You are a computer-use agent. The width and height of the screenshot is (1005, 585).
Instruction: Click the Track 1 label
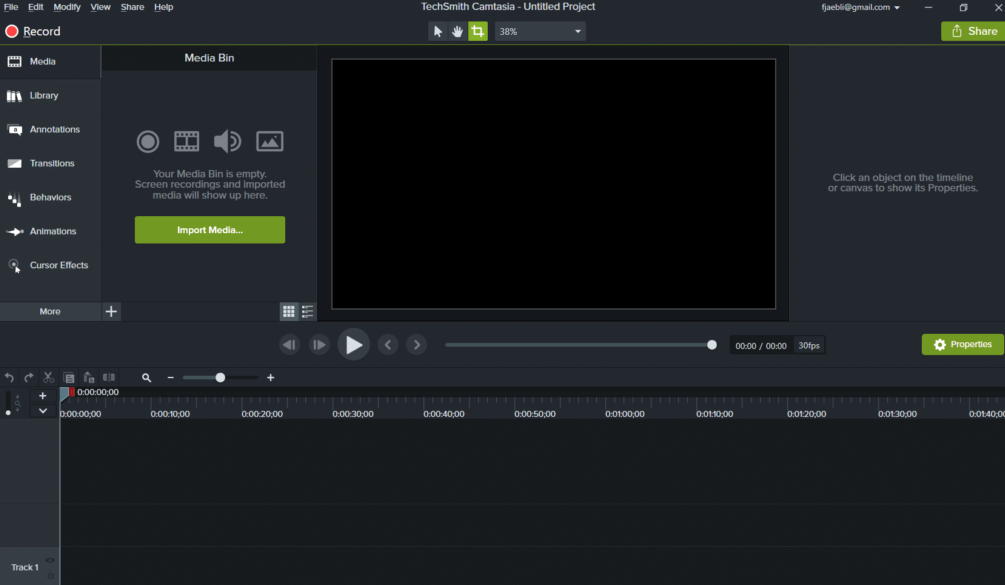(x=24, y=567)
